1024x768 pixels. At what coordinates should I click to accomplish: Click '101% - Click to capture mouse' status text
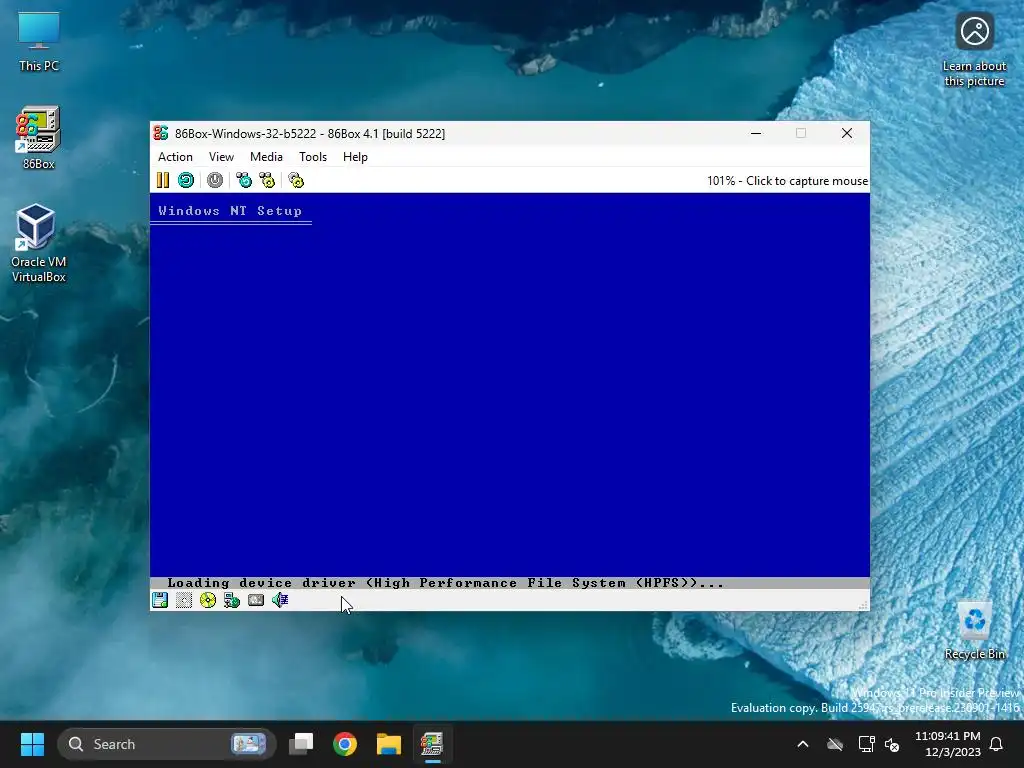tap(788, 181)
